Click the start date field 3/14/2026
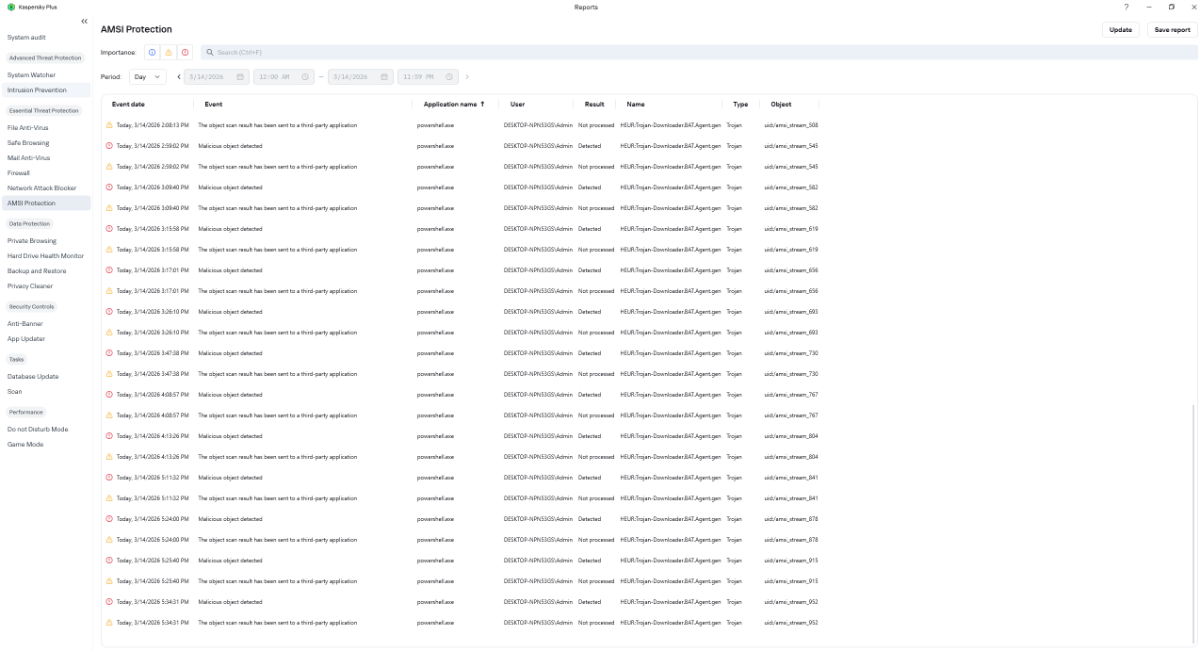 [x=217, y=77]
